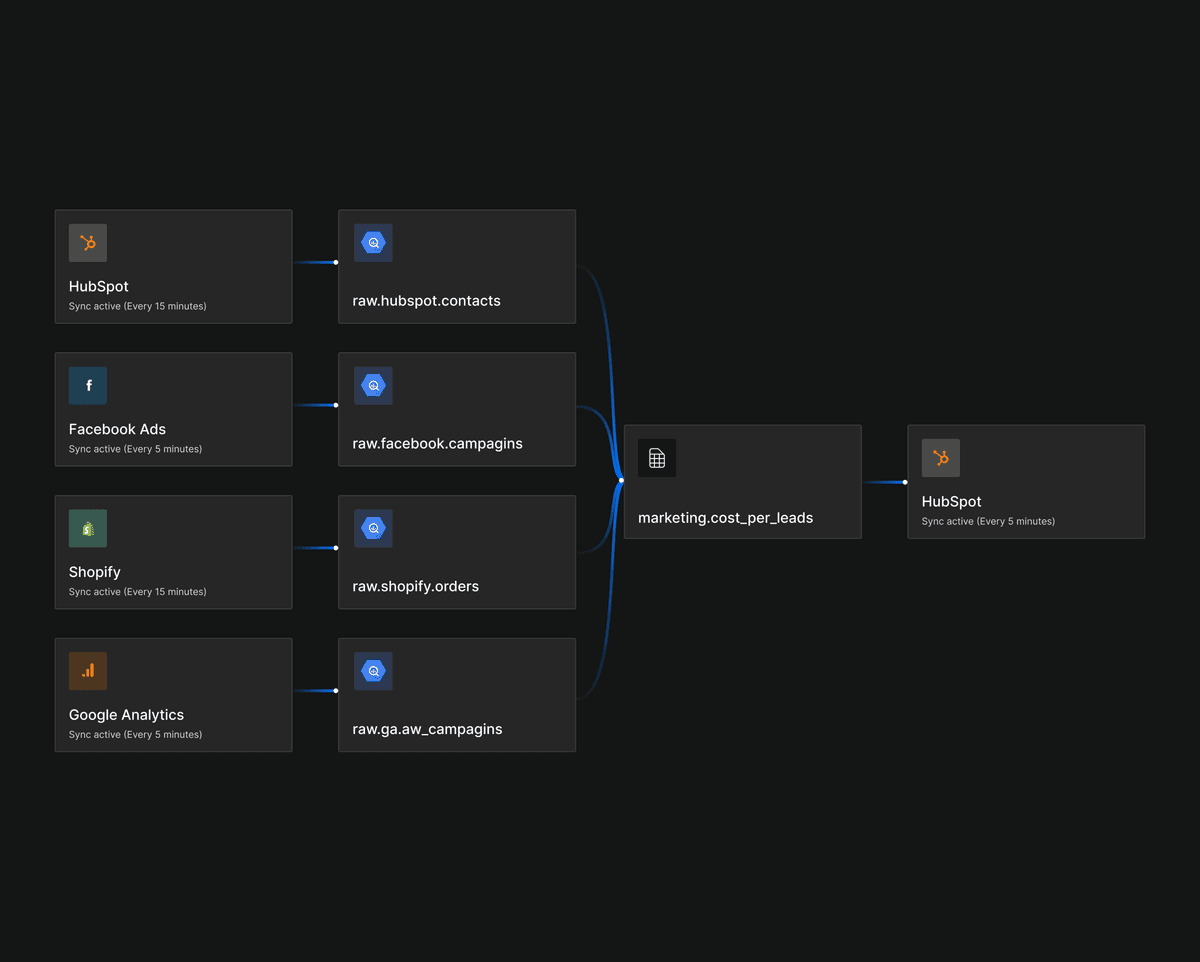This screenshot has height=962, width=1200.
Task: Click BigQuery icon on raw.hubspot.contacts node
Action: [x=373, y=243]
